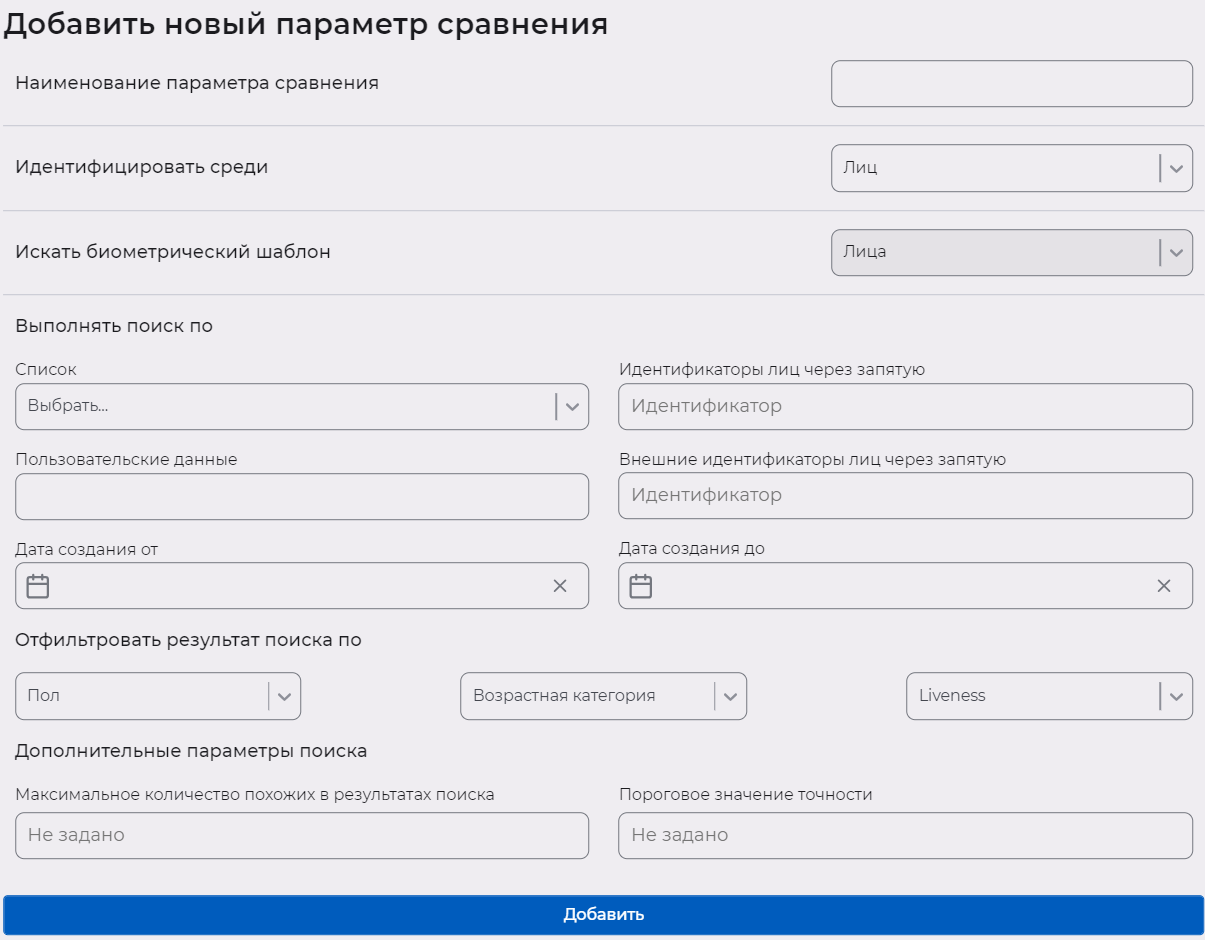Open the Пол filter dropdown
This screenshot has width=1205, height=940.
[158, 696]
